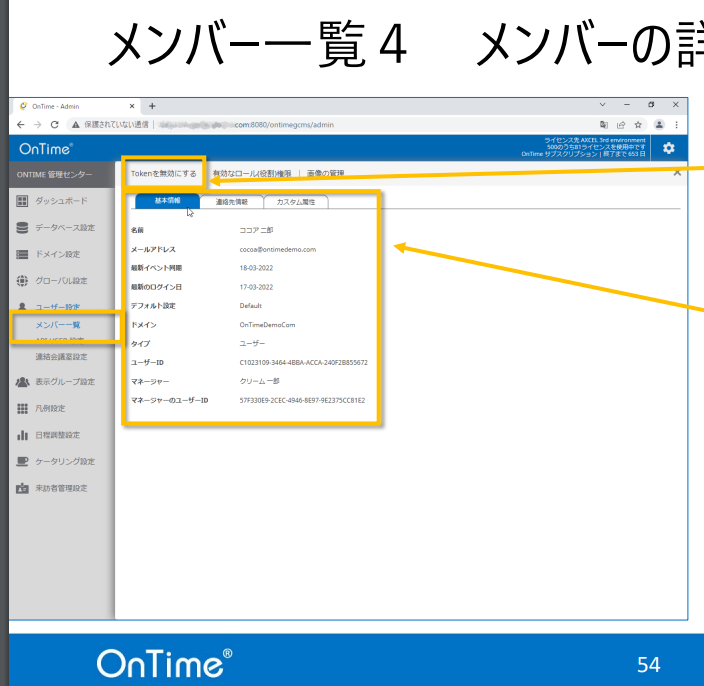Open ドメイン設定 in sidebar
Viewport: 704px width, 686px height.
pos(58,254)
